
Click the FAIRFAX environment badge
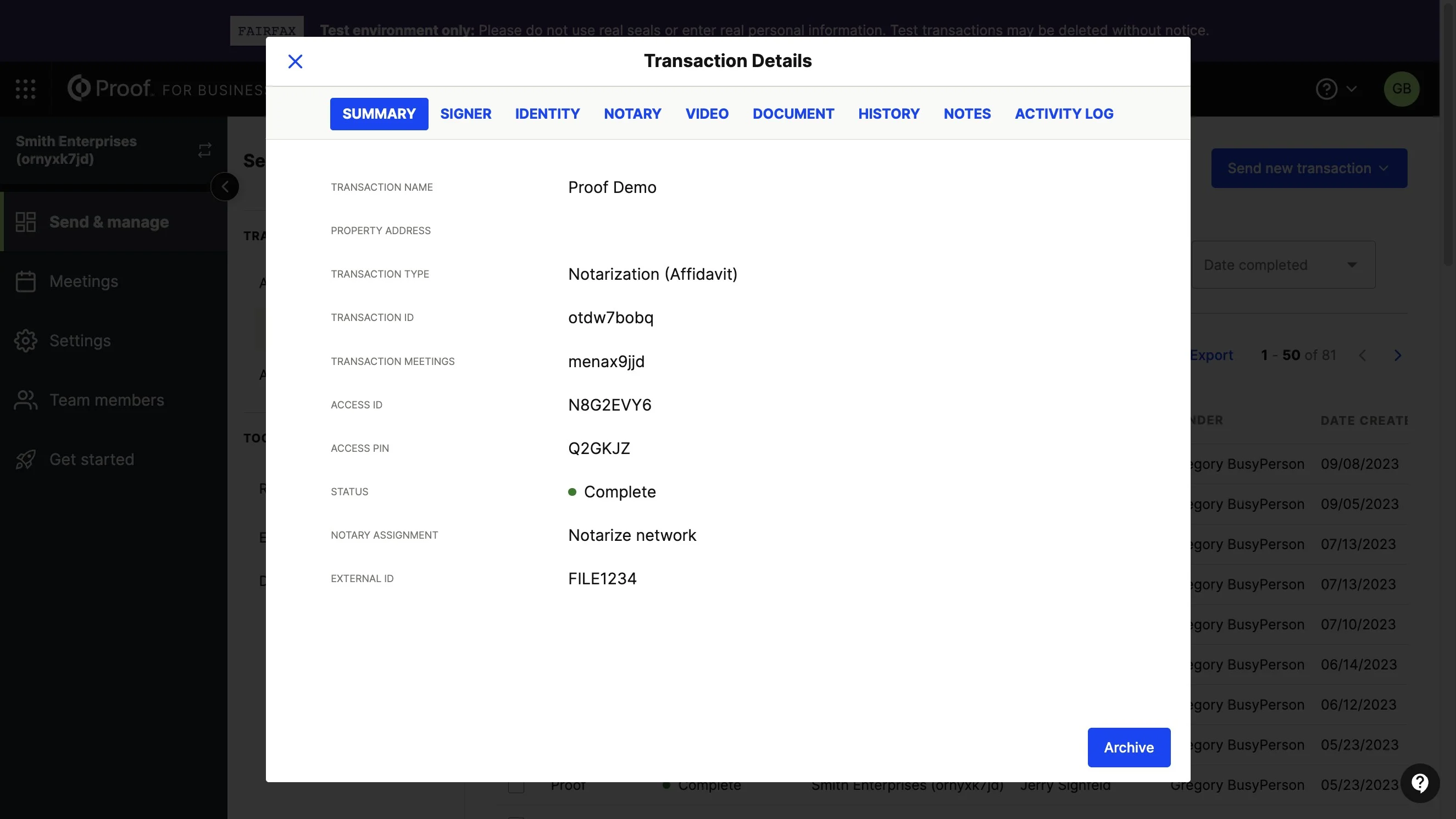(266, 31)
